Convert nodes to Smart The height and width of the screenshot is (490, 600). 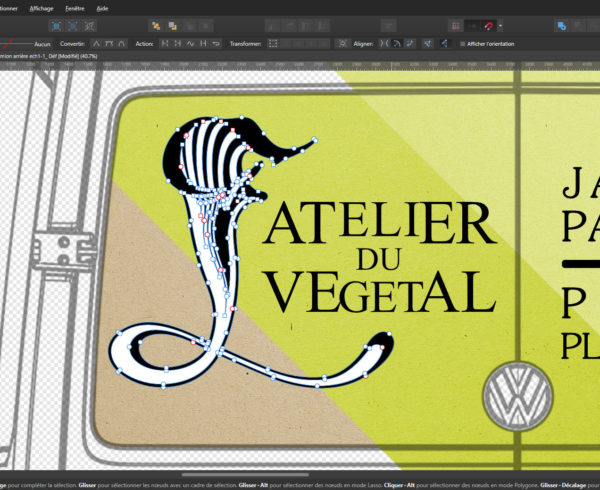pyautogui.click(x=121, y=44)
